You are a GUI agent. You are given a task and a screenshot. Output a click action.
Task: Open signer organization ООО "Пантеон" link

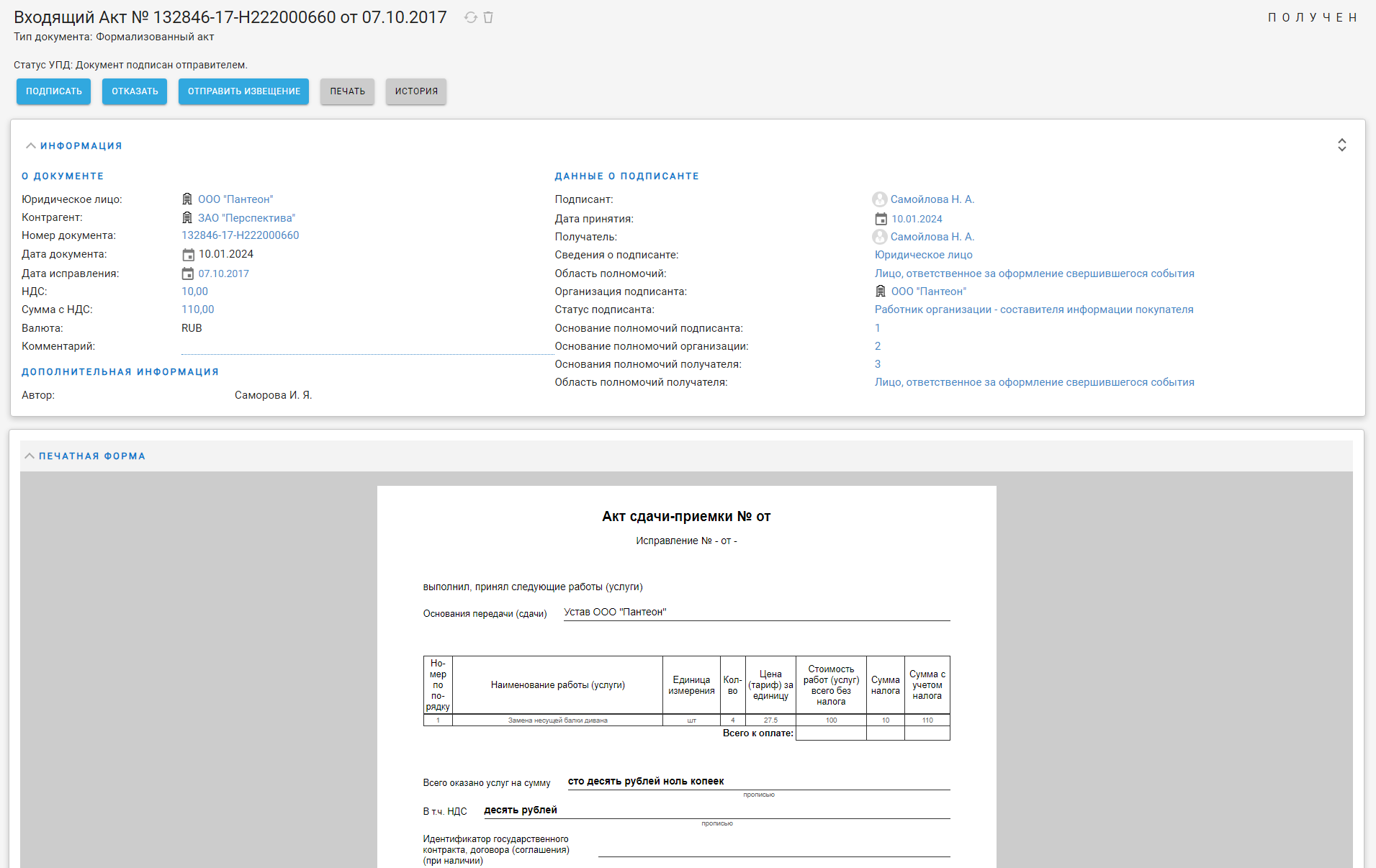pos(929,291)
